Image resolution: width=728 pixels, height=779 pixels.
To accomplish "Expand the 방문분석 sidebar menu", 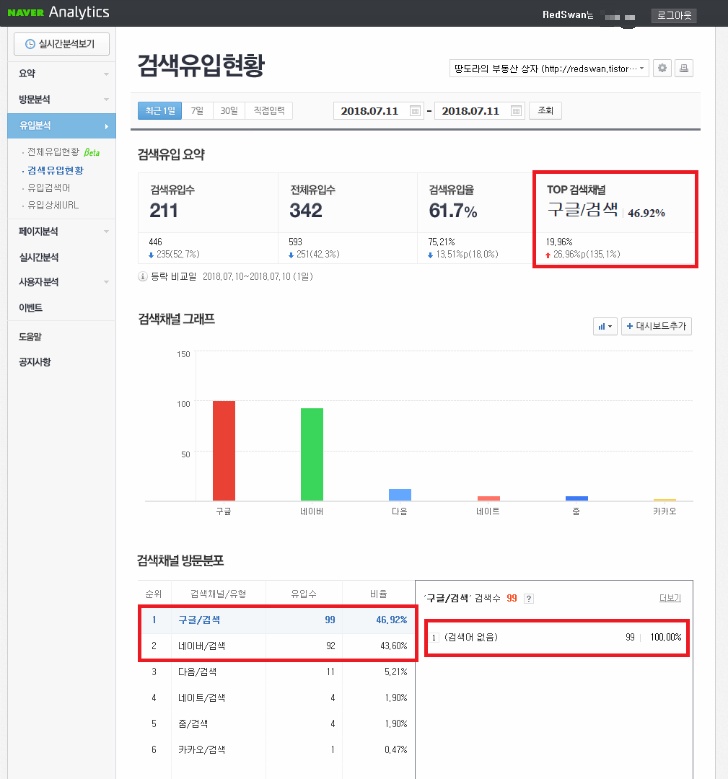I will (x=62, y=99).
